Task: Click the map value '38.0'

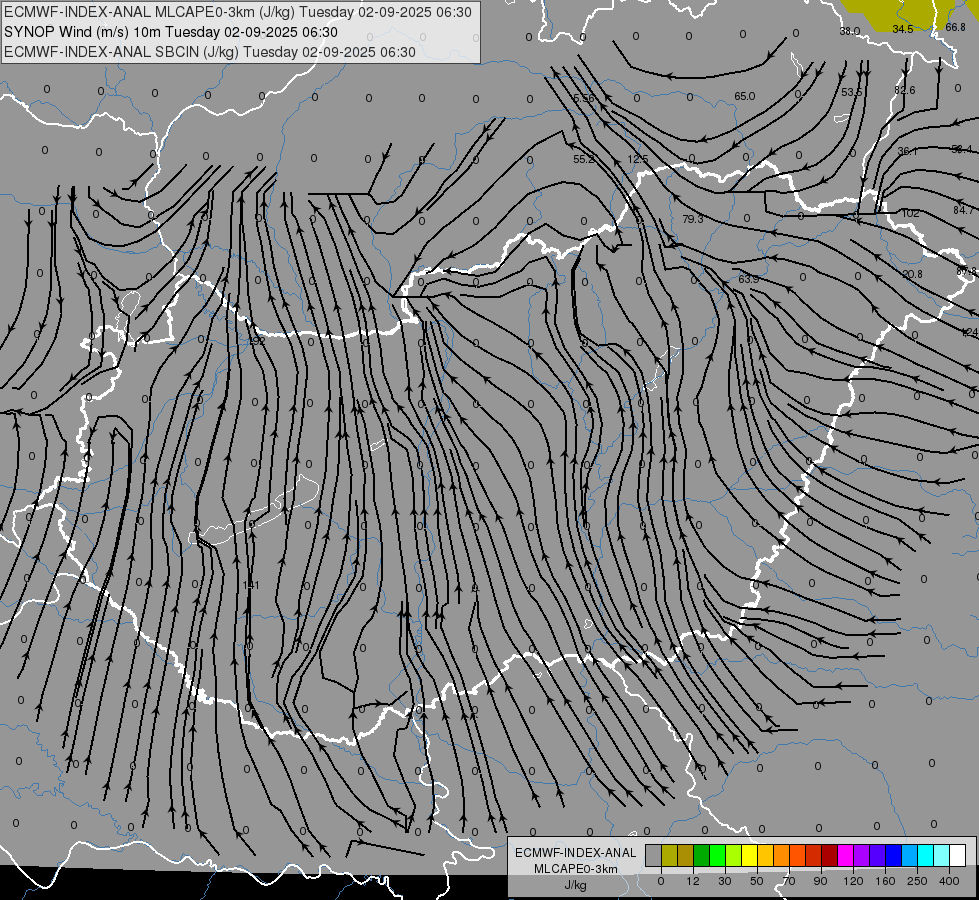Action: coord(850,31)
